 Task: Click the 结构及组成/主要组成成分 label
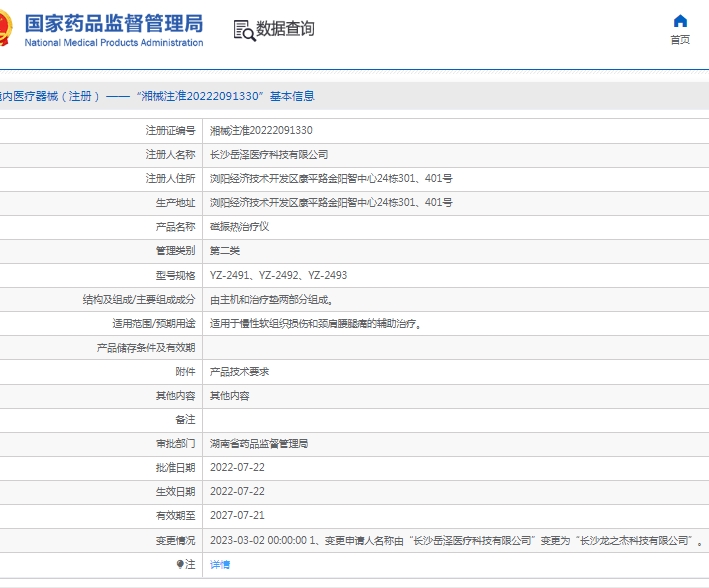139,299
